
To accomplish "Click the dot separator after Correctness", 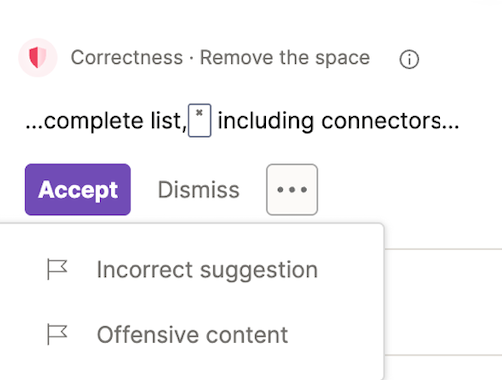I will point(191,58).
